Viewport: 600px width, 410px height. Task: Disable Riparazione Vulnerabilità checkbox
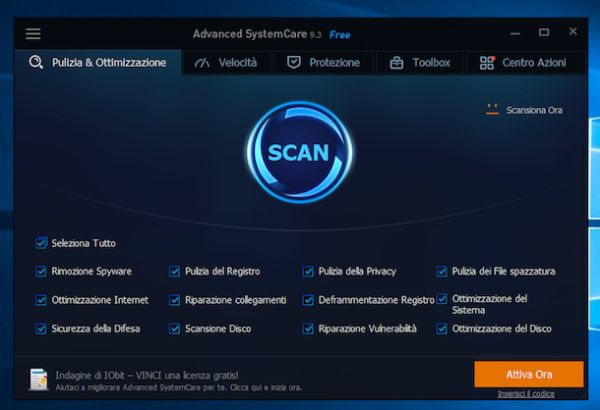[309, 328]
